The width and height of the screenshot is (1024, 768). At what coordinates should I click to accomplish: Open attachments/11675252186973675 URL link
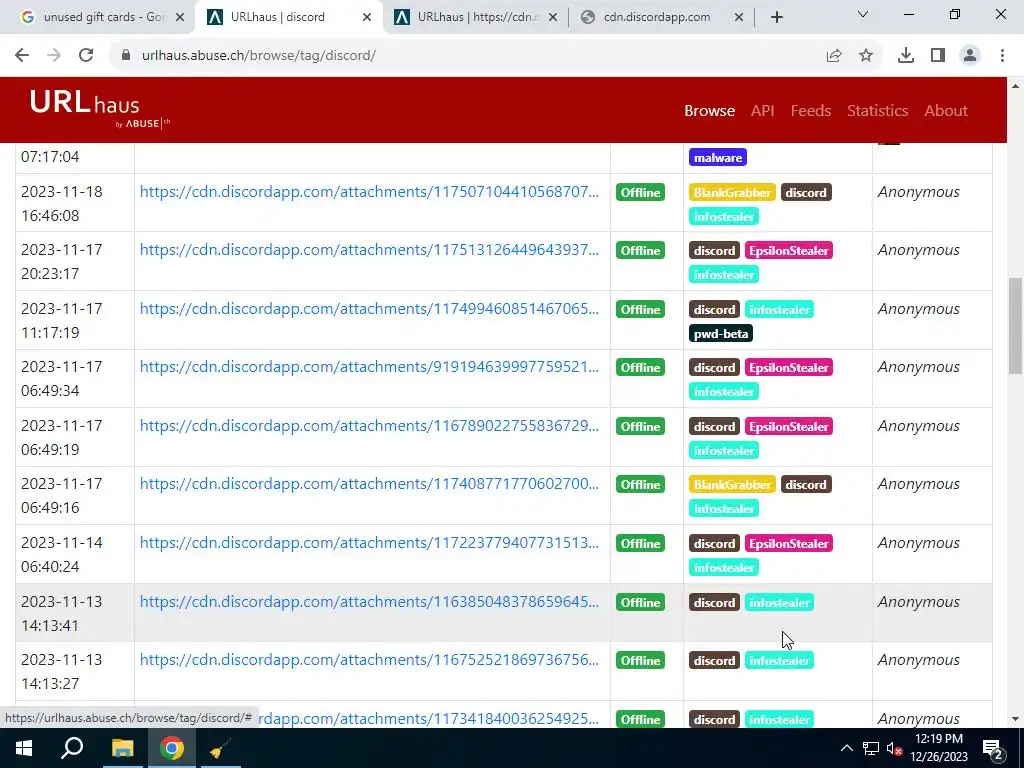click(369, 659)
